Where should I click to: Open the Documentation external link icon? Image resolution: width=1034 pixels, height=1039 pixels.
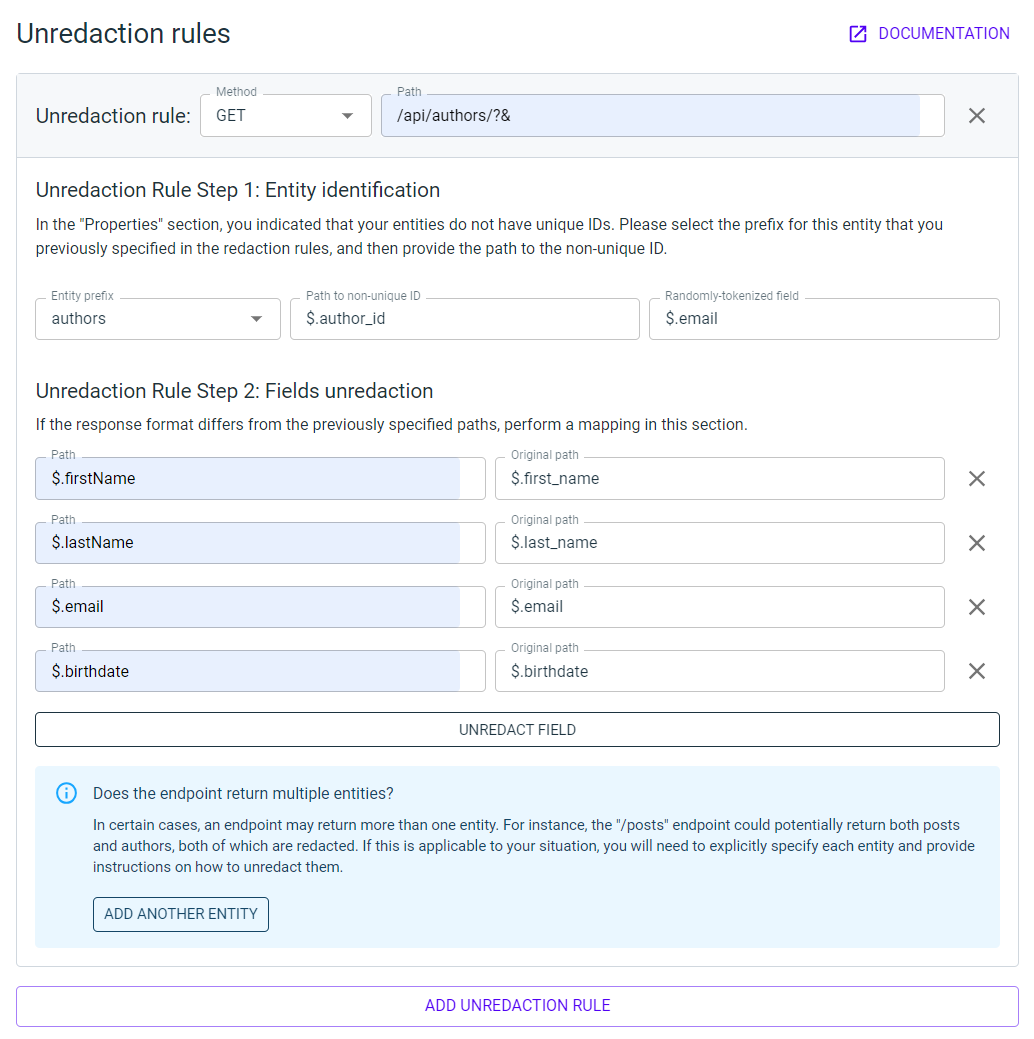coord(857,34)
